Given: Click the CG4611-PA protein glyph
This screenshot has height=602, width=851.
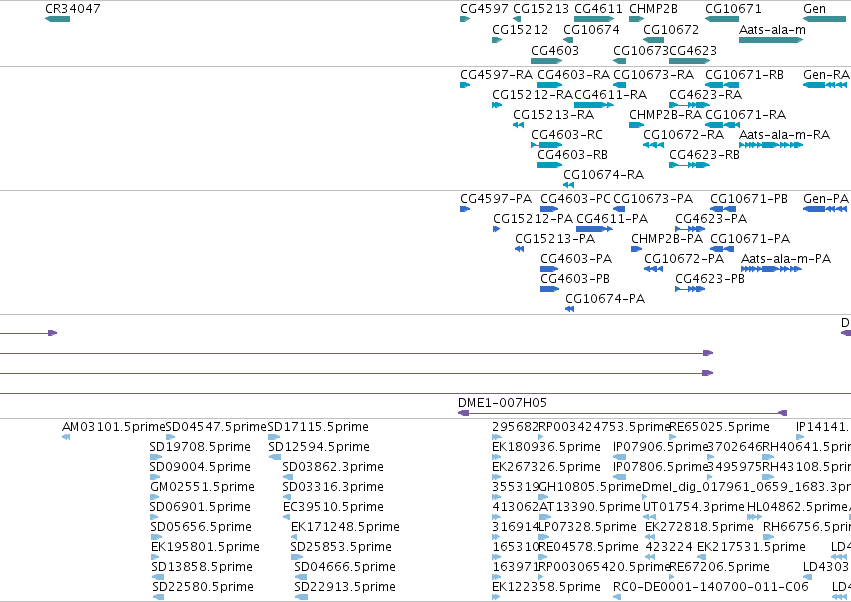Looking at the screenshot, I should click(594, 229).
